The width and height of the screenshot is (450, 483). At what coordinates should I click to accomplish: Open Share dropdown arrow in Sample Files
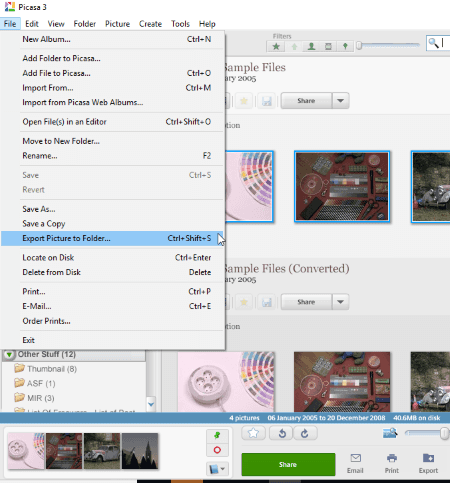[340, 101]
